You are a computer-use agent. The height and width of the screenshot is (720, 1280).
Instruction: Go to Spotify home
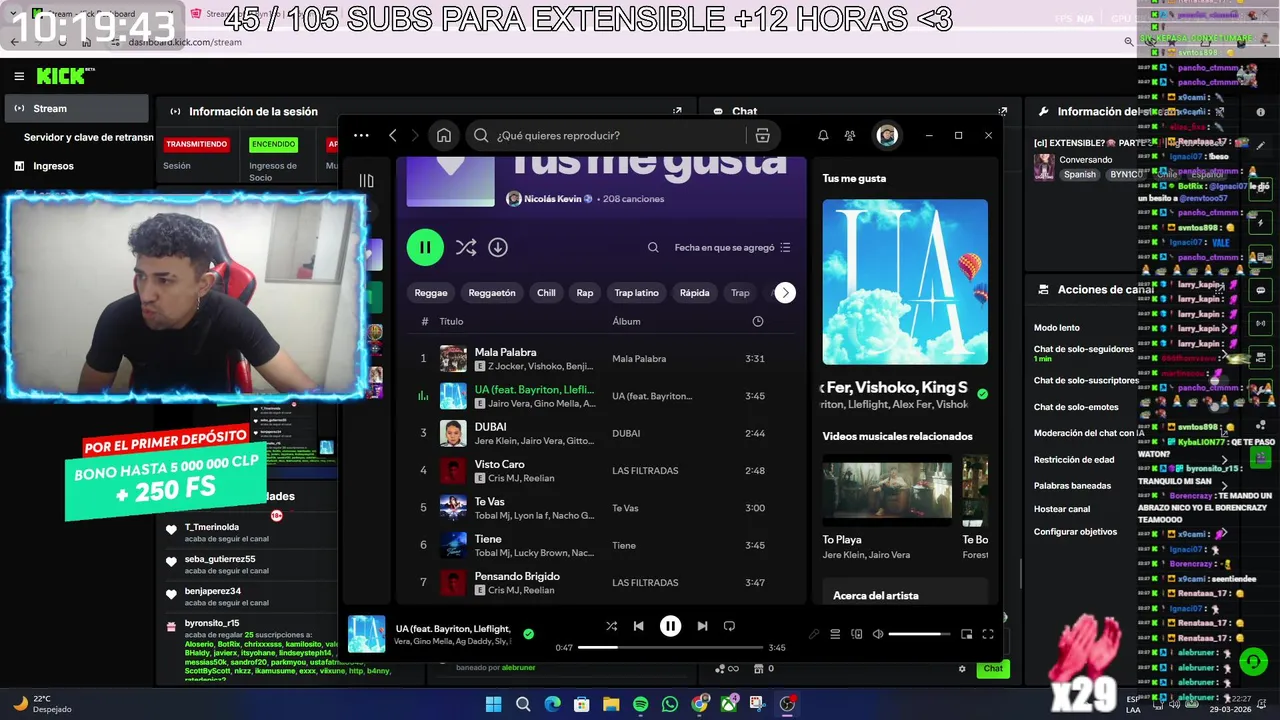point(444,136)
